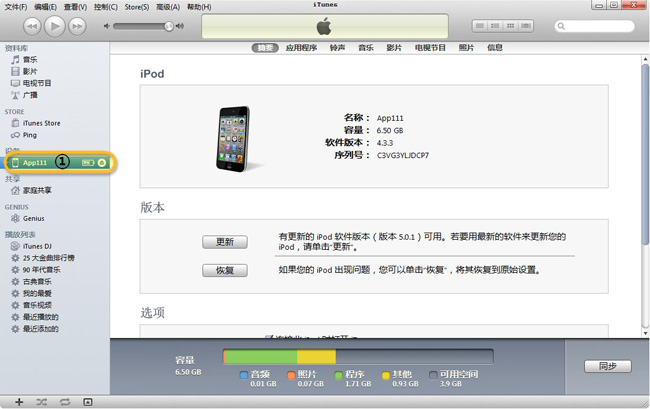
Task: Click the battery icon beside App111
Action: pyautogui.click(x=88, y=163)
